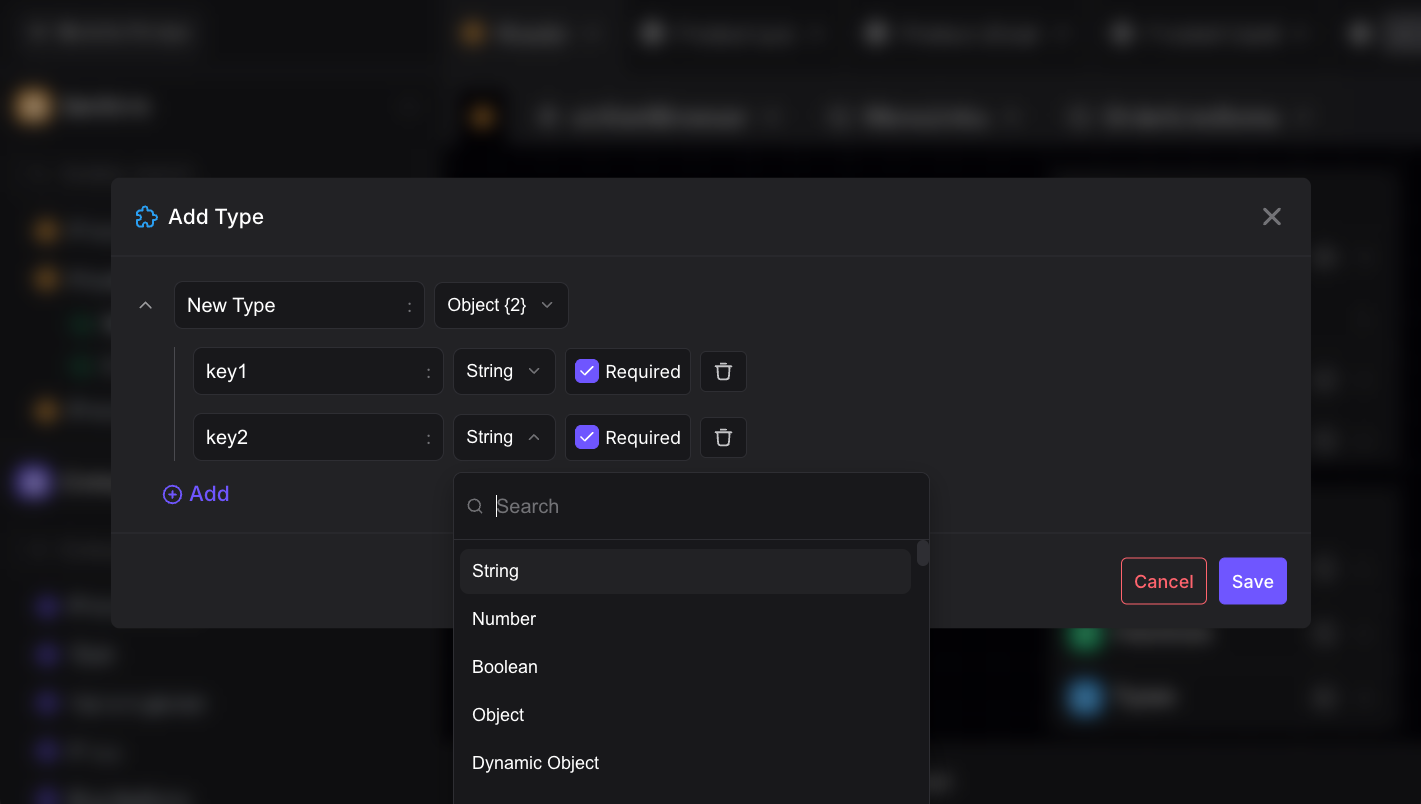Save the new type
1421x804 pixels.
1253,581
